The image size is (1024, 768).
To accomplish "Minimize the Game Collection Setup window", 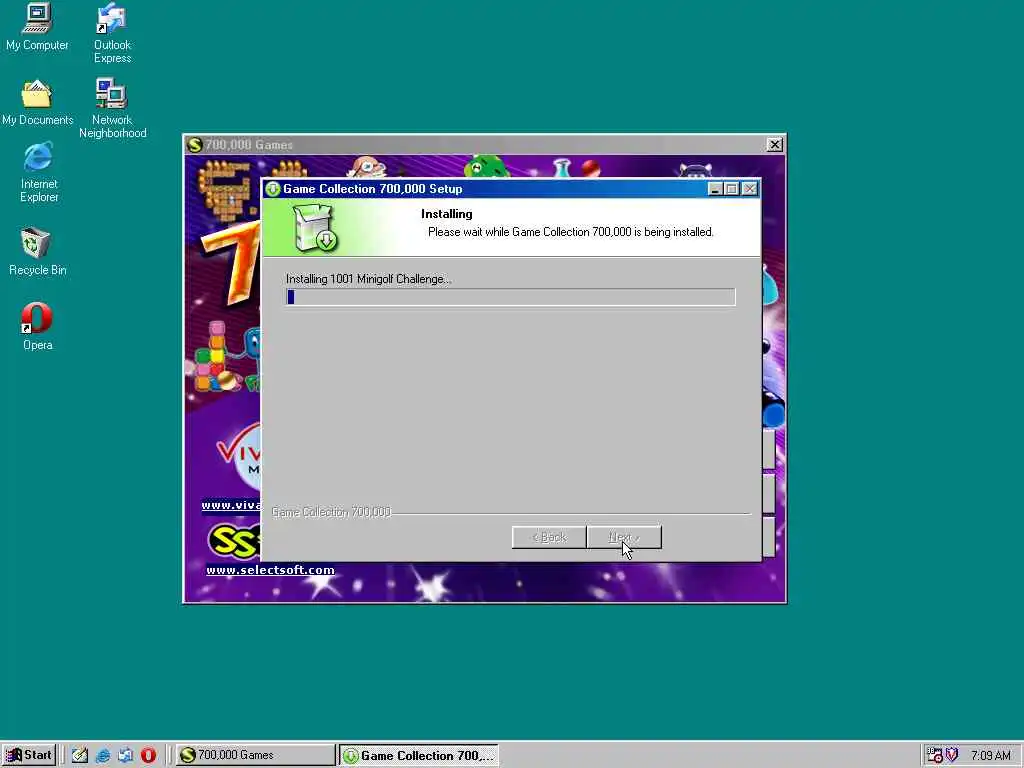I will click(715, 189).
